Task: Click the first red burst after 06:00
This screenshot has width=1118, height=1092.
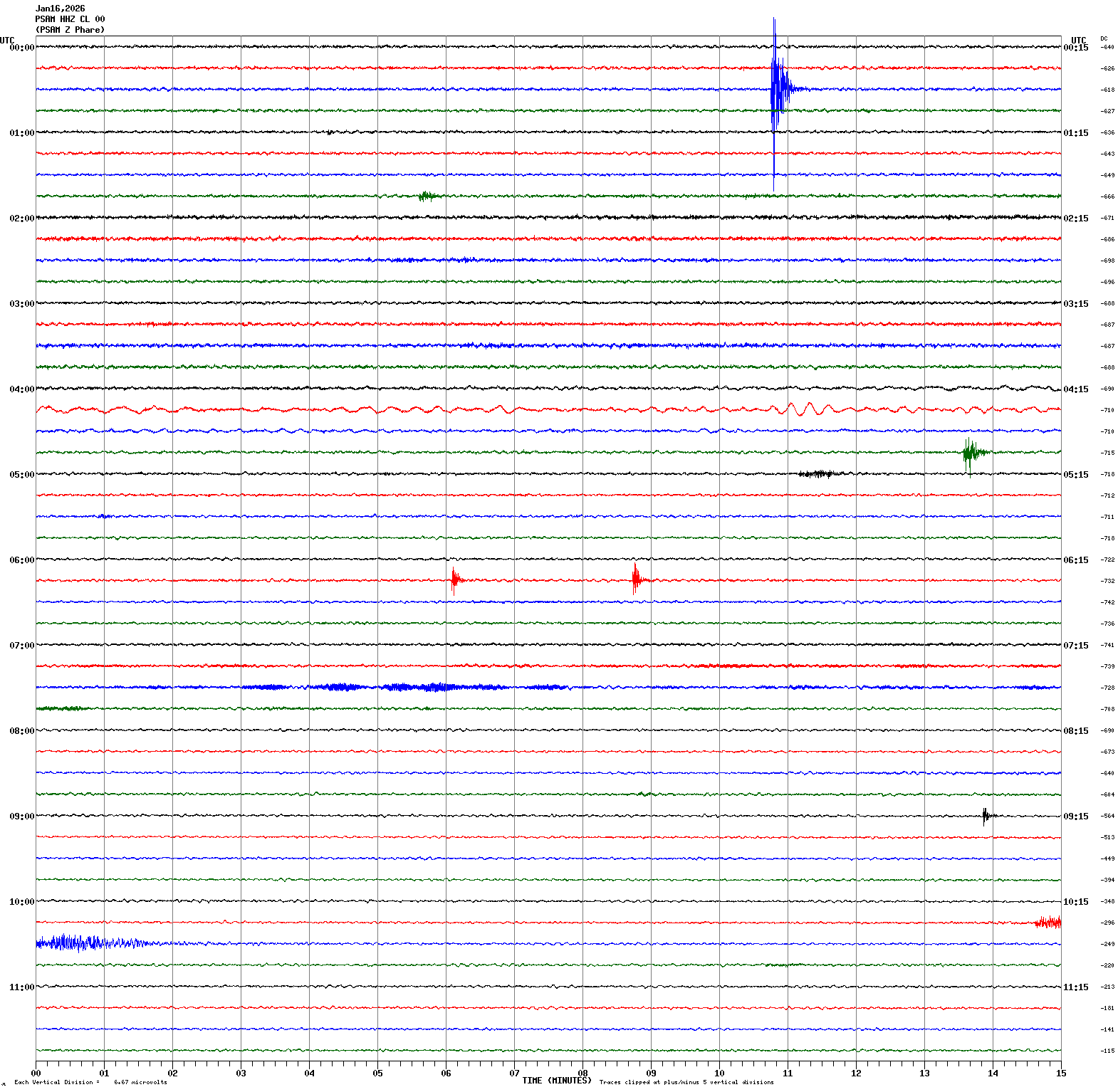Action: click(454, 580)
